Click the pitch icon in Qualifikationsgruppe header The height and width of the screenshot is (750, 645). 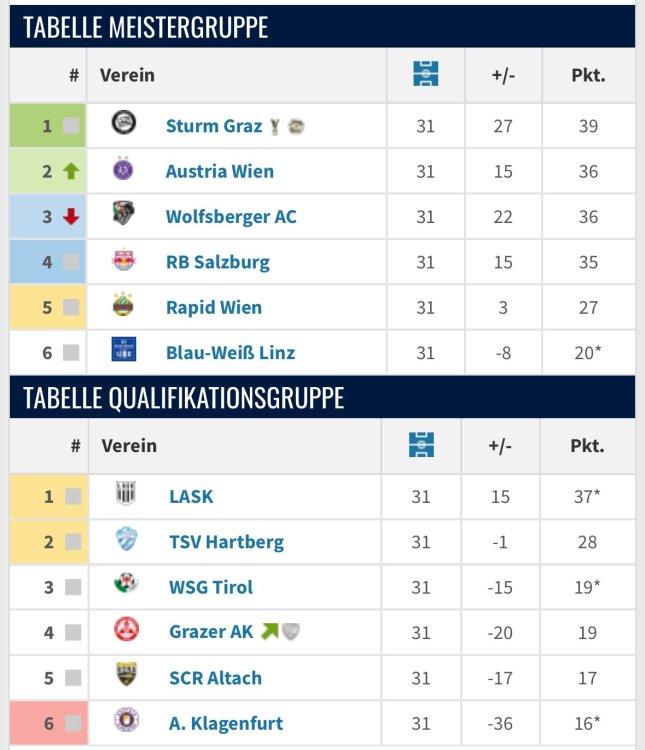(x=422, y=445)
